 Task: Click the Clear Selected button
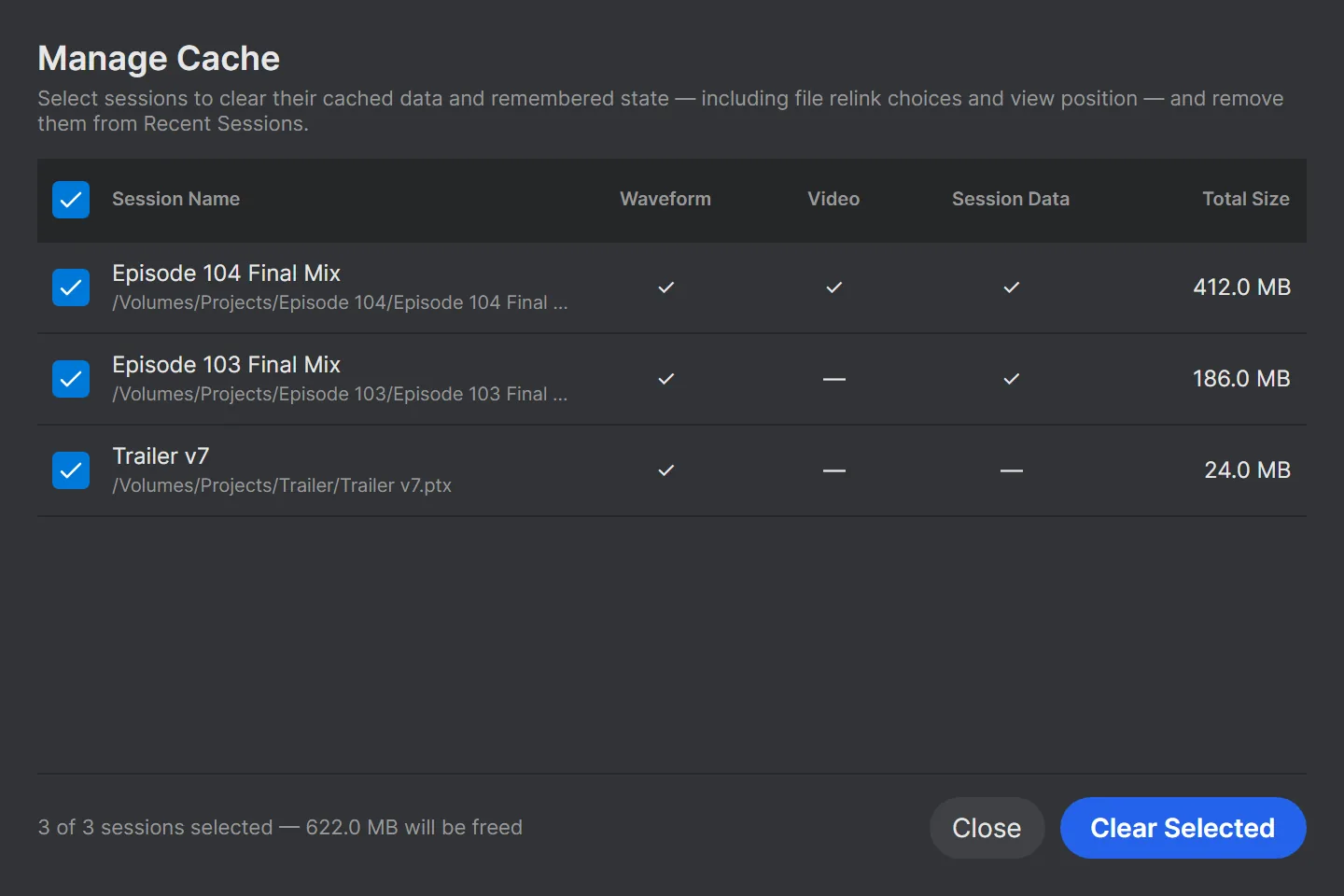coord(1183,828)
